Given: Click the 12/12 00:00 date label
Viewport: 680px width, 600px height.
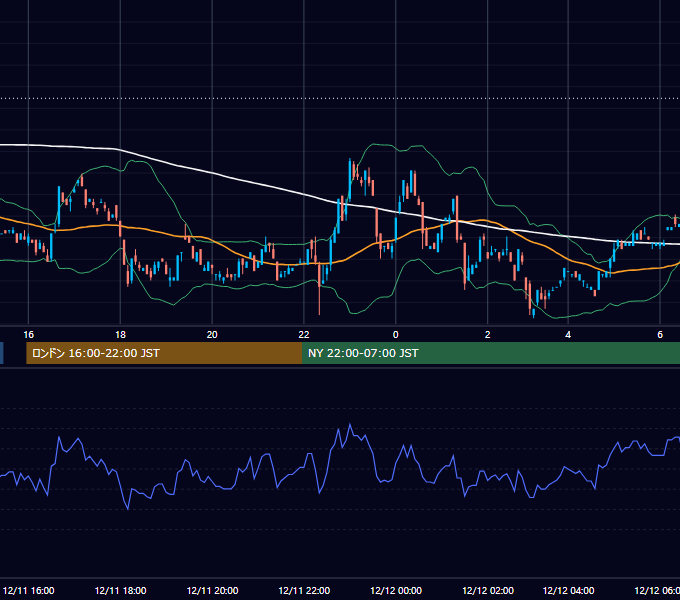Looking at the screenshot, I should [396, 590].
